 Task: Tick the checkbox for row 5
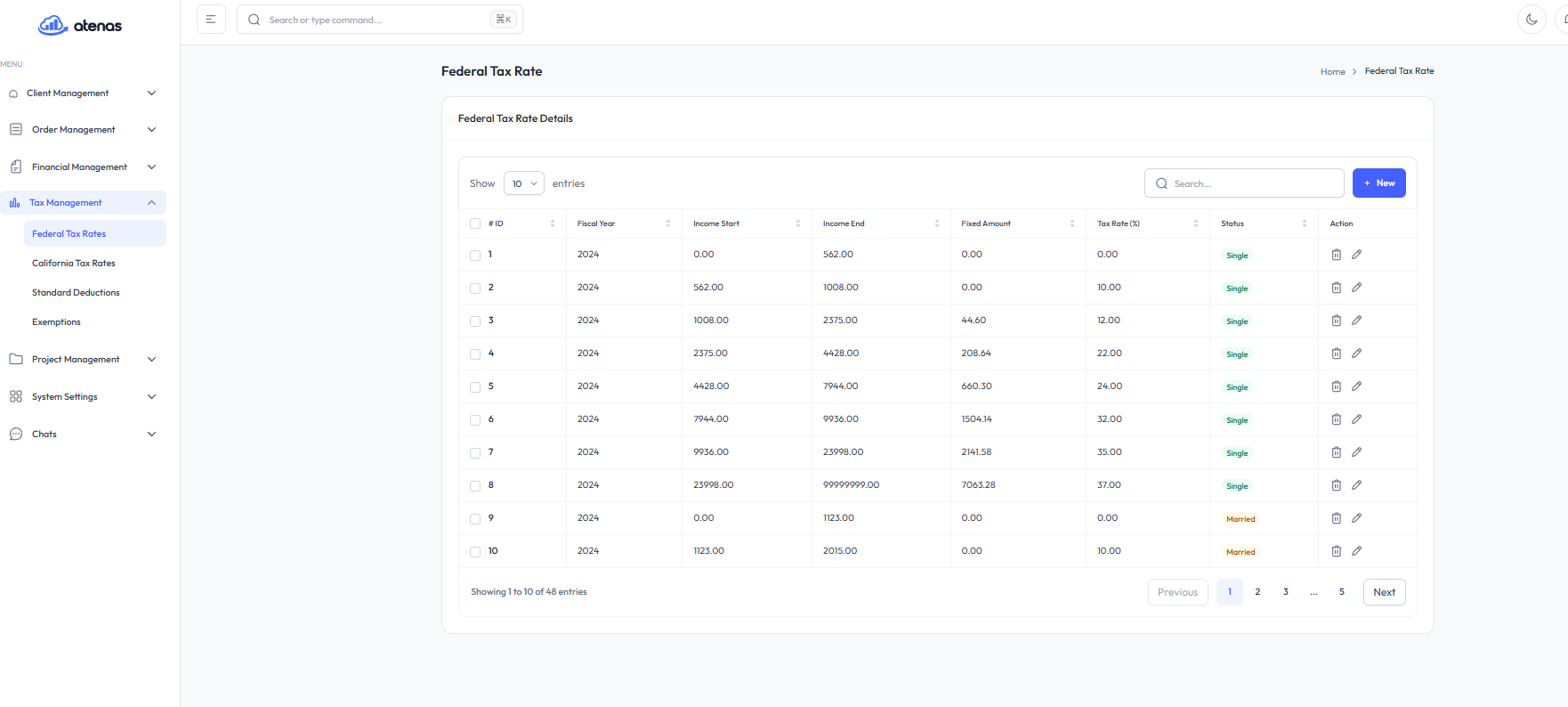click(x=475, y=387)
